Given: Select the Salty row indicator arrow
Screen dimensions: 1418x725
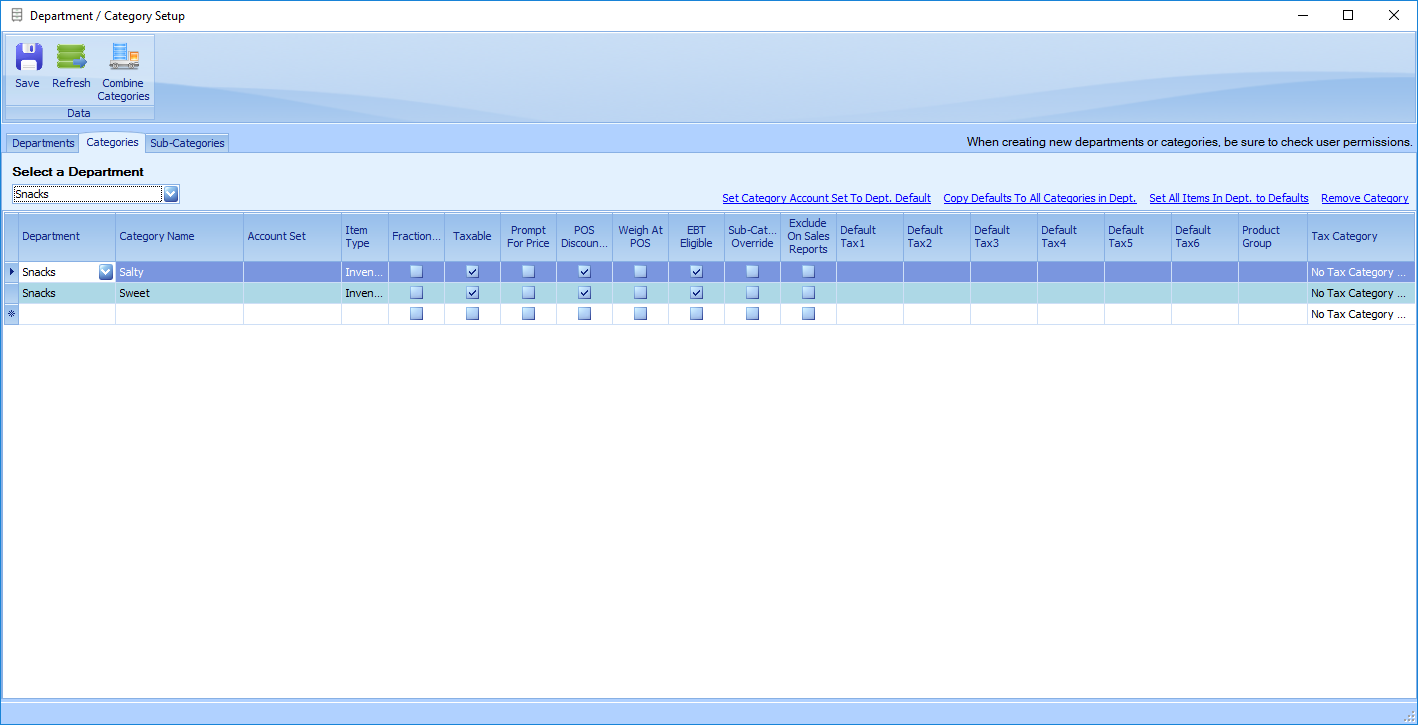Looking at the screenshot, I should coord(11,272).
